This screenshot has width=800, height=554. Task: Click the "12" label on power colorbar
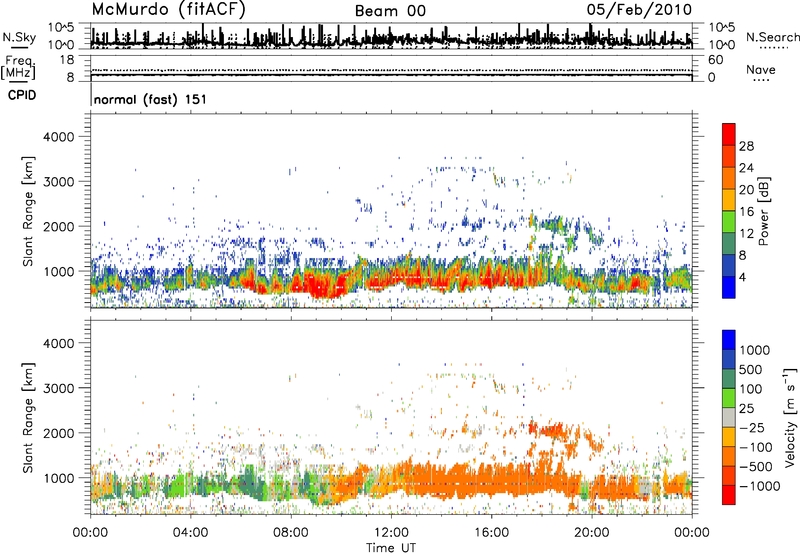click(x=746, y=234)
